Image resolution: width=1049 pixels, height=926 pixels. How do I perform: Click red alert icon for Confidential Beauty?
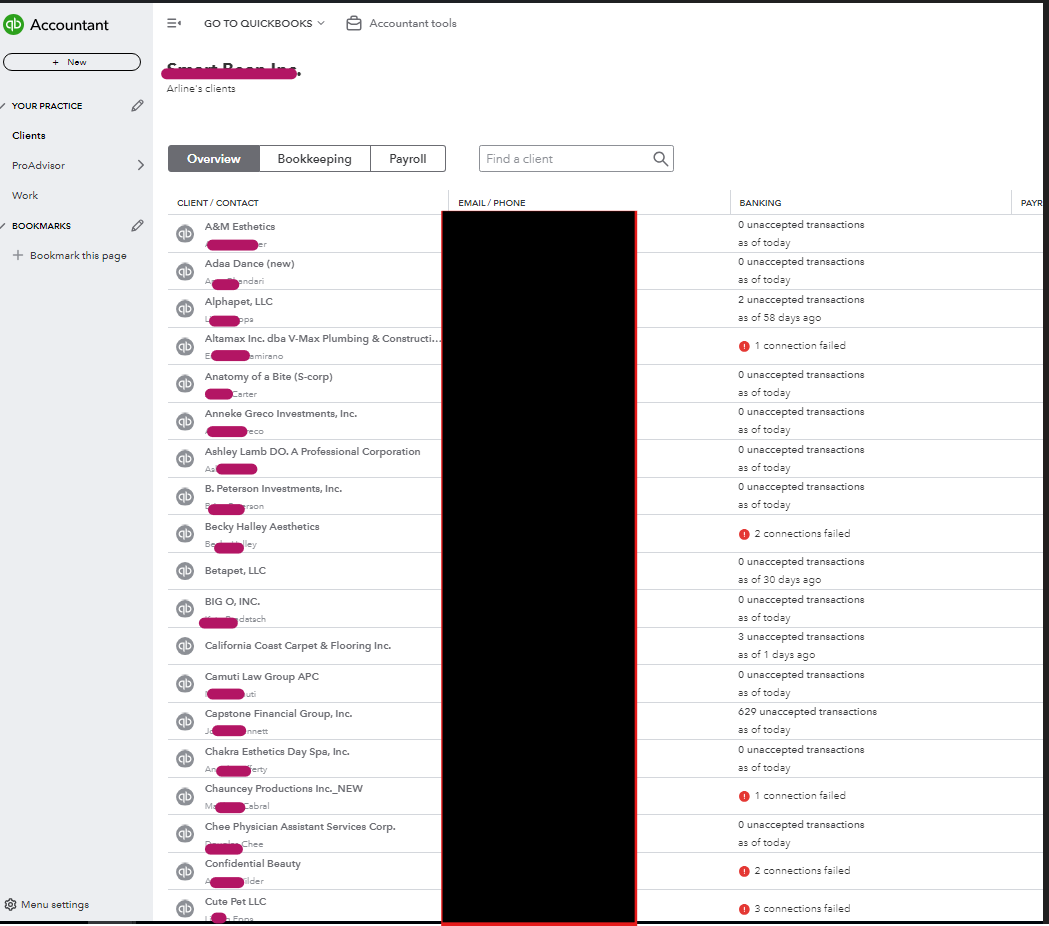[x=744, y=871]
